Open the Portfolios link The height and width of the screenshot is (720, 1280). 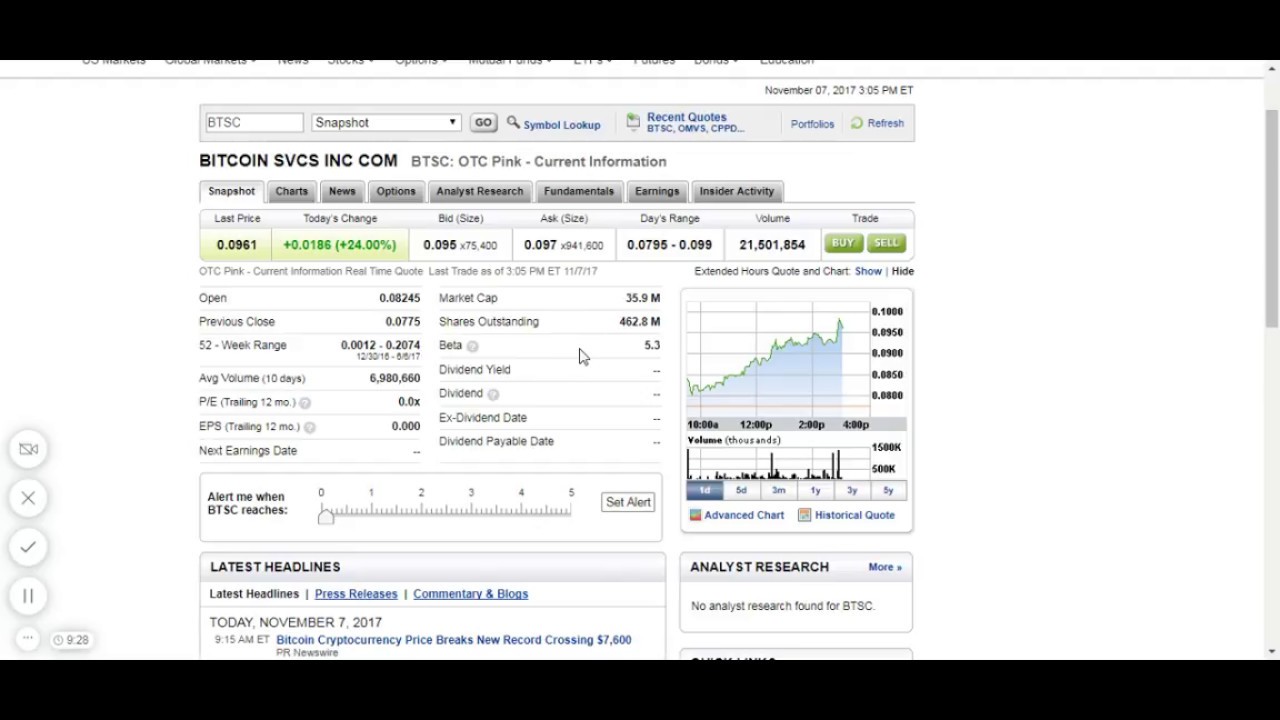click(812, 124)
